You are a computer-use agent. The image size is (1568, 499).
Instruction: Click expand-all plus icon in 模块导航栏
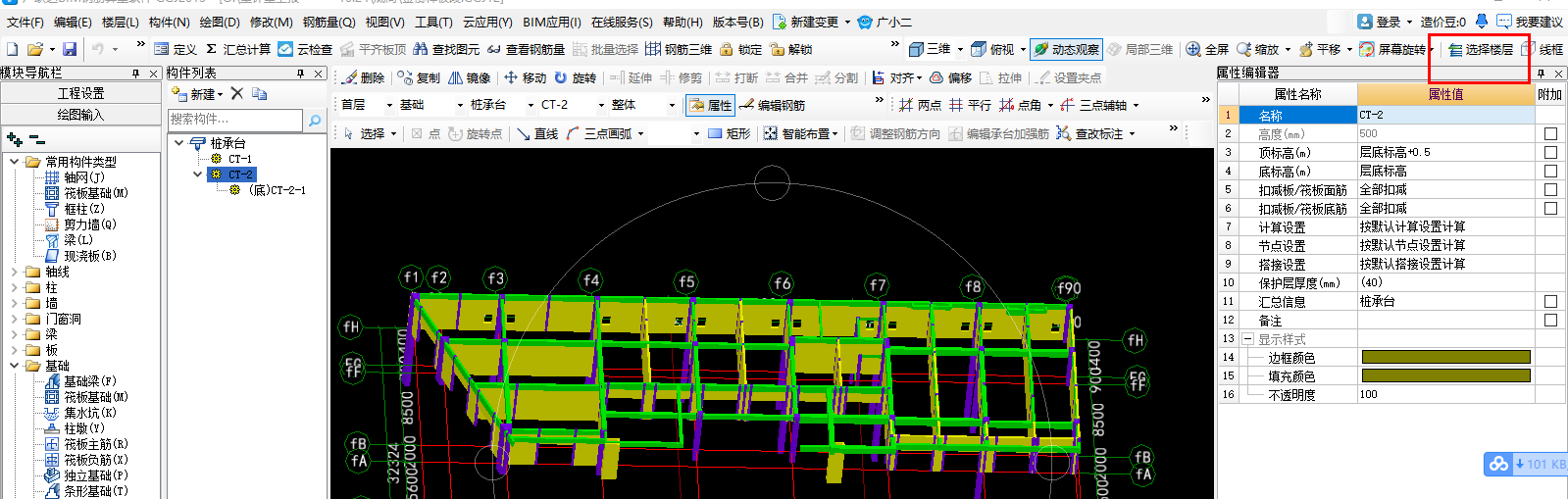pyautogui.click(x=14, y=140)
